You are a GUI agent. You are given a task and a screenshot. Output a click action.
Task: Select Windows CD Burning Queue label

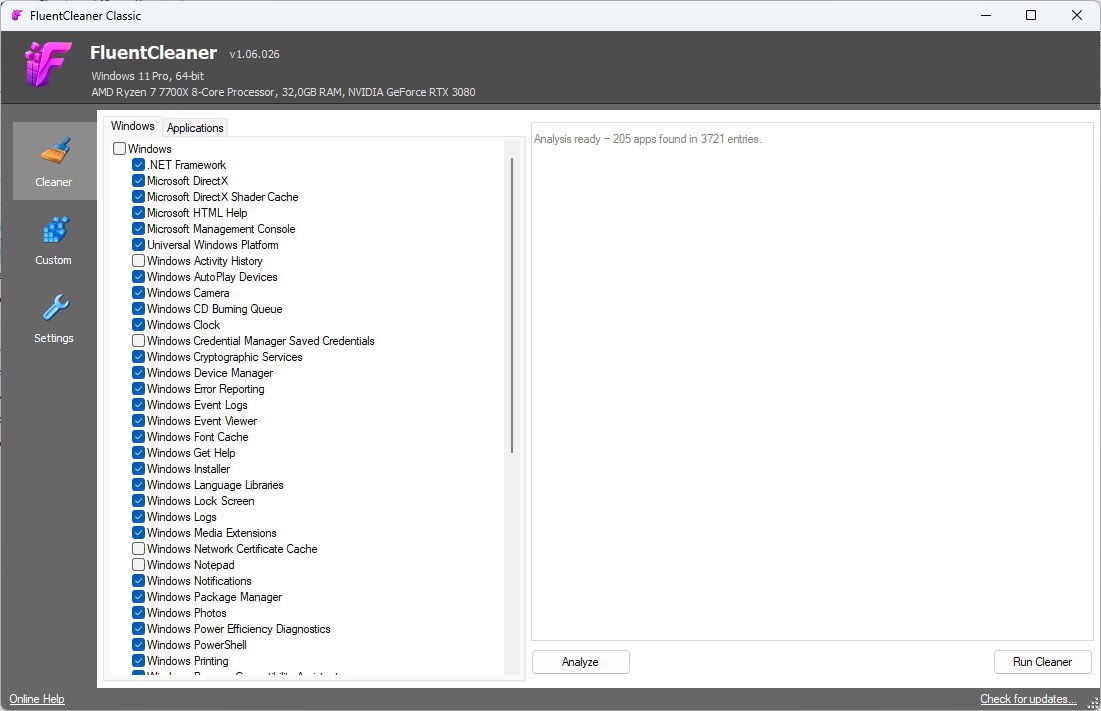tap(214, 309)
